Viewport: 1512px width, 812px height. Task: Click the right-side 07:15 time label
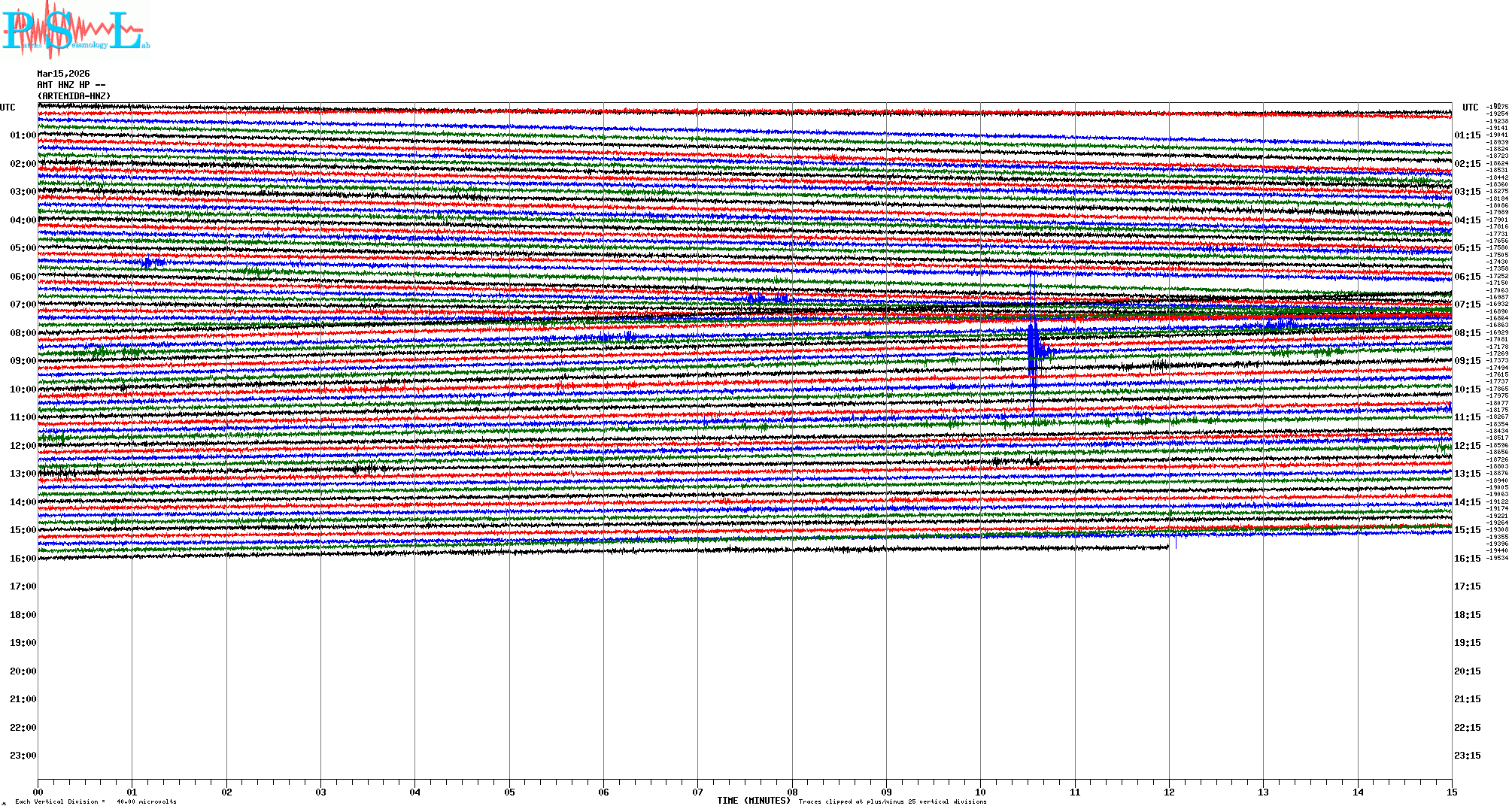pyautogui.click(x=1467, y=304)
